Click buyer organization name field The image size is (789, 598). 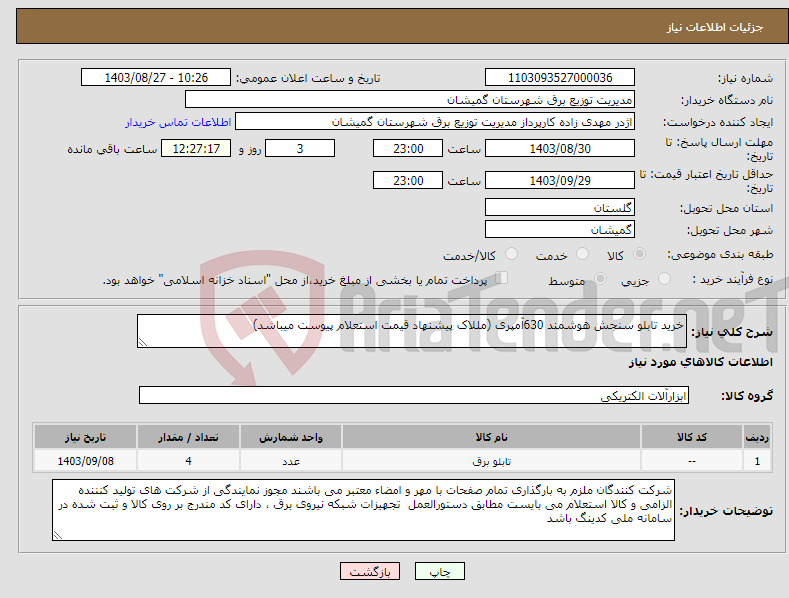pyautogui.click(x=410, y=100)
